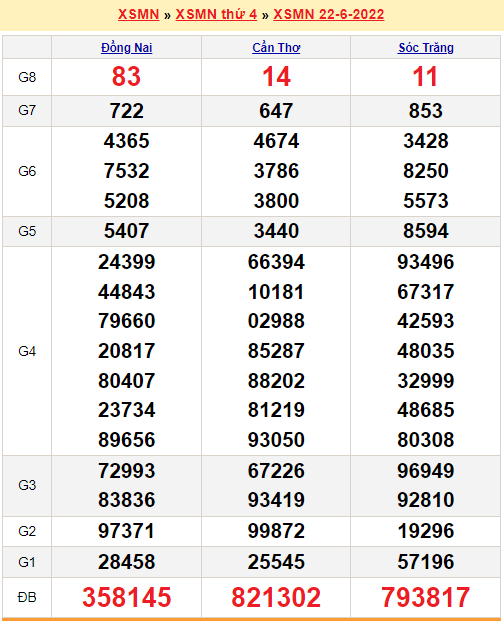
Task: Open the XSMN breadcrumb link
Action: point(139,15)
